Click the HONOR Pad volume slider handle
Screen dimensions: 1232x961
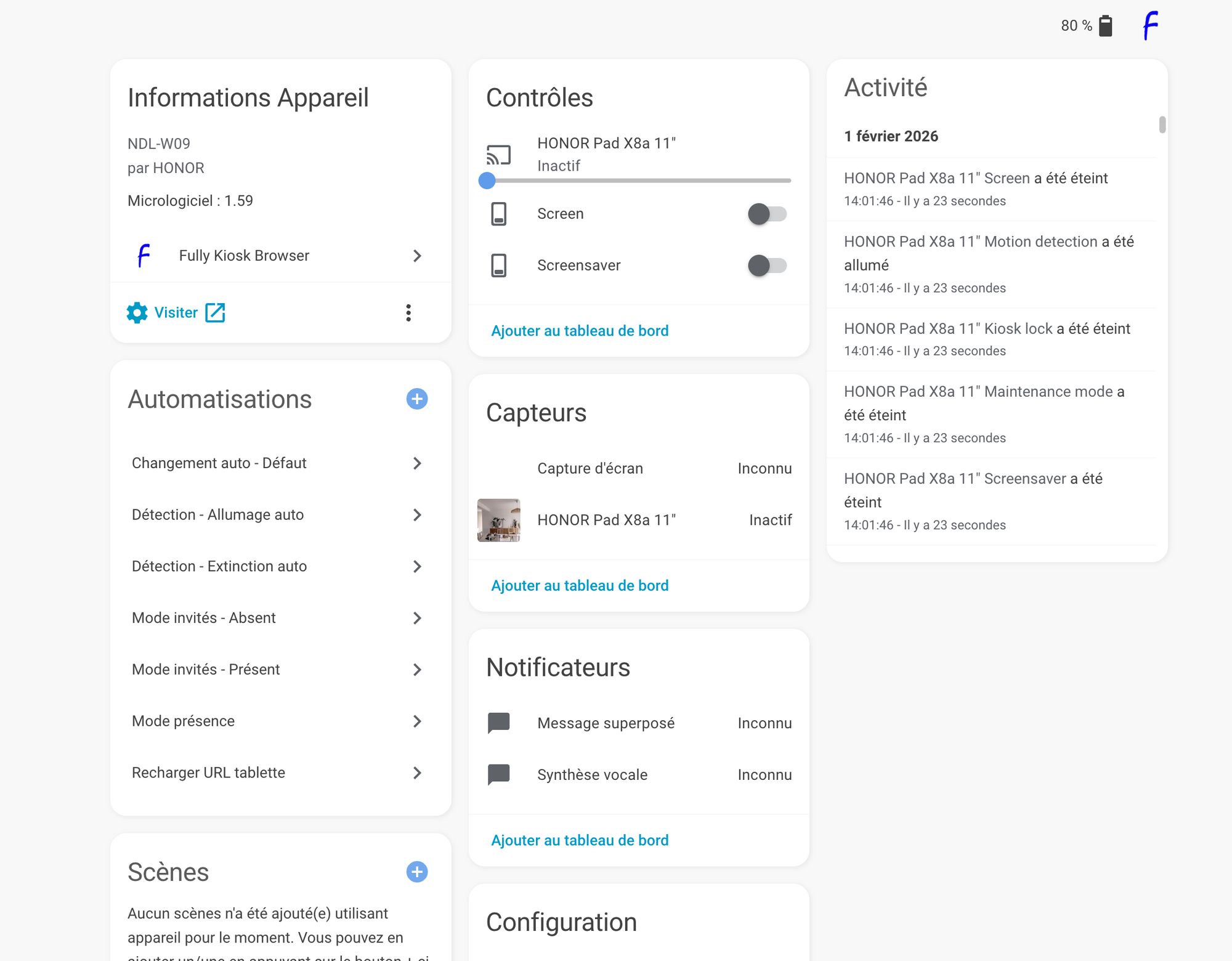[487, 180]
